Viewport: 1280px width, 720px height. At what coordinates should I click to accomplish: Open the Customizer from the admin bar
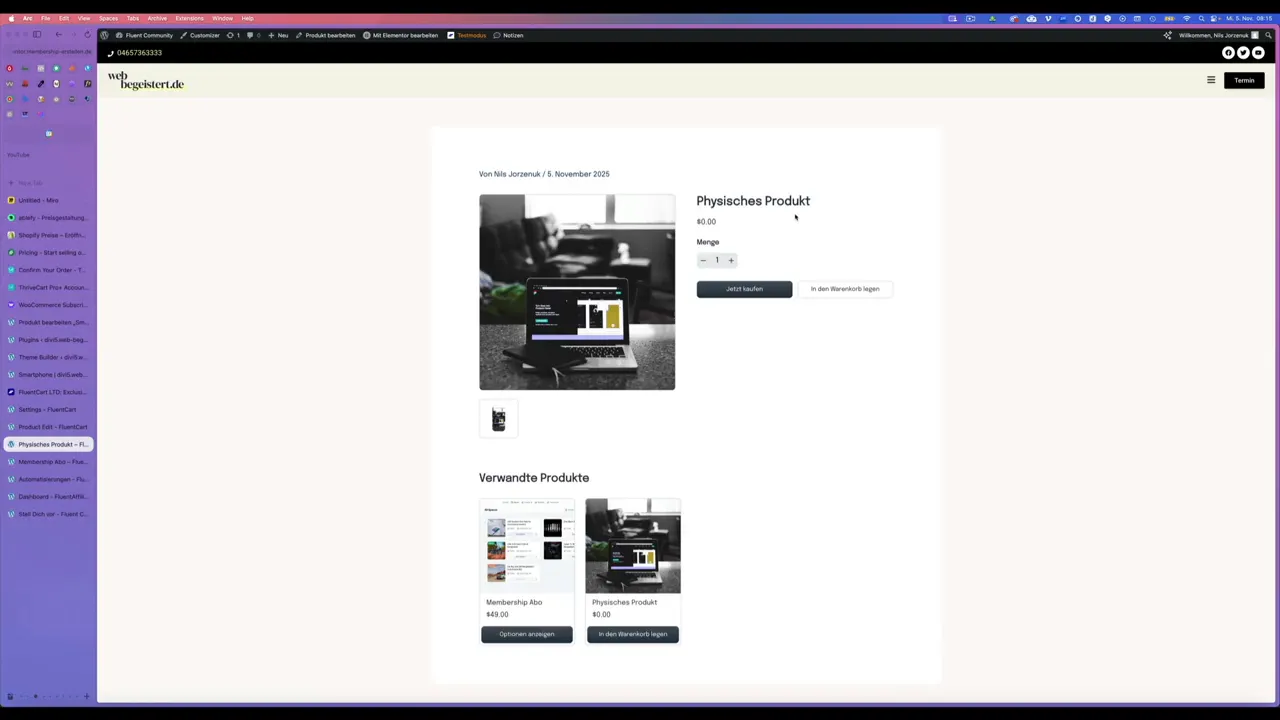204,35
